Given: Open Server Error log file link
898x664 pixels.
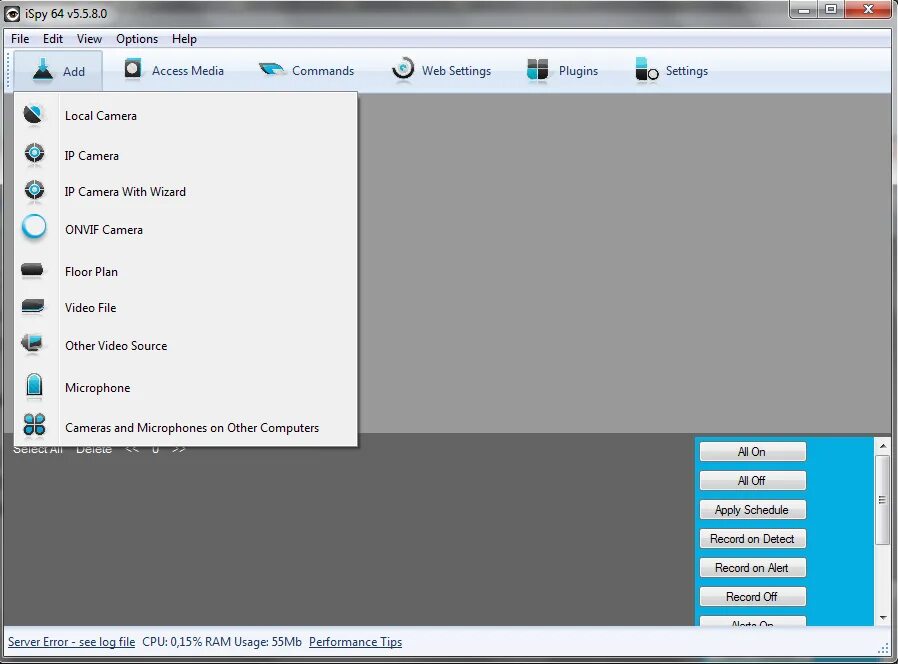Looking at the screenshot, I should click(72, 642).
